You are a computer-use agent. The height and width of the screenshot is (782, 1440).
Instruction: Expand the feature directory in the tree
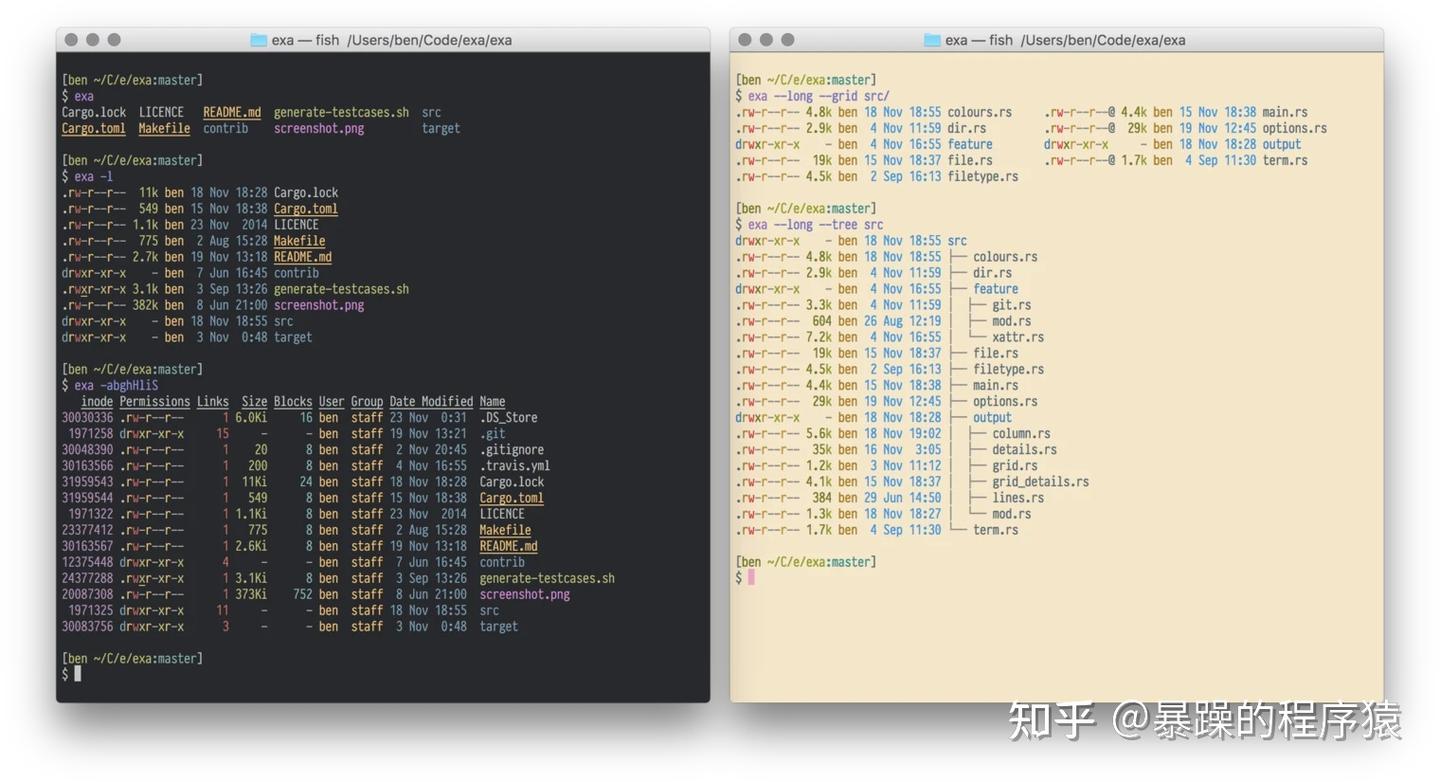tap(995, 288)
